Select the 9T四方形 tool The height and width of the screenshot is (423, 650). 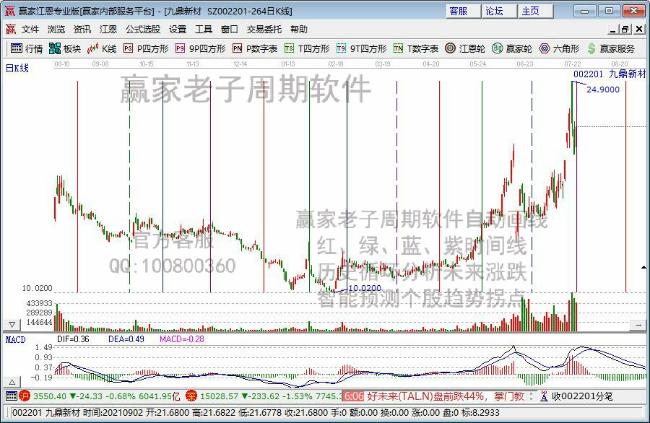tap(361, 49)
